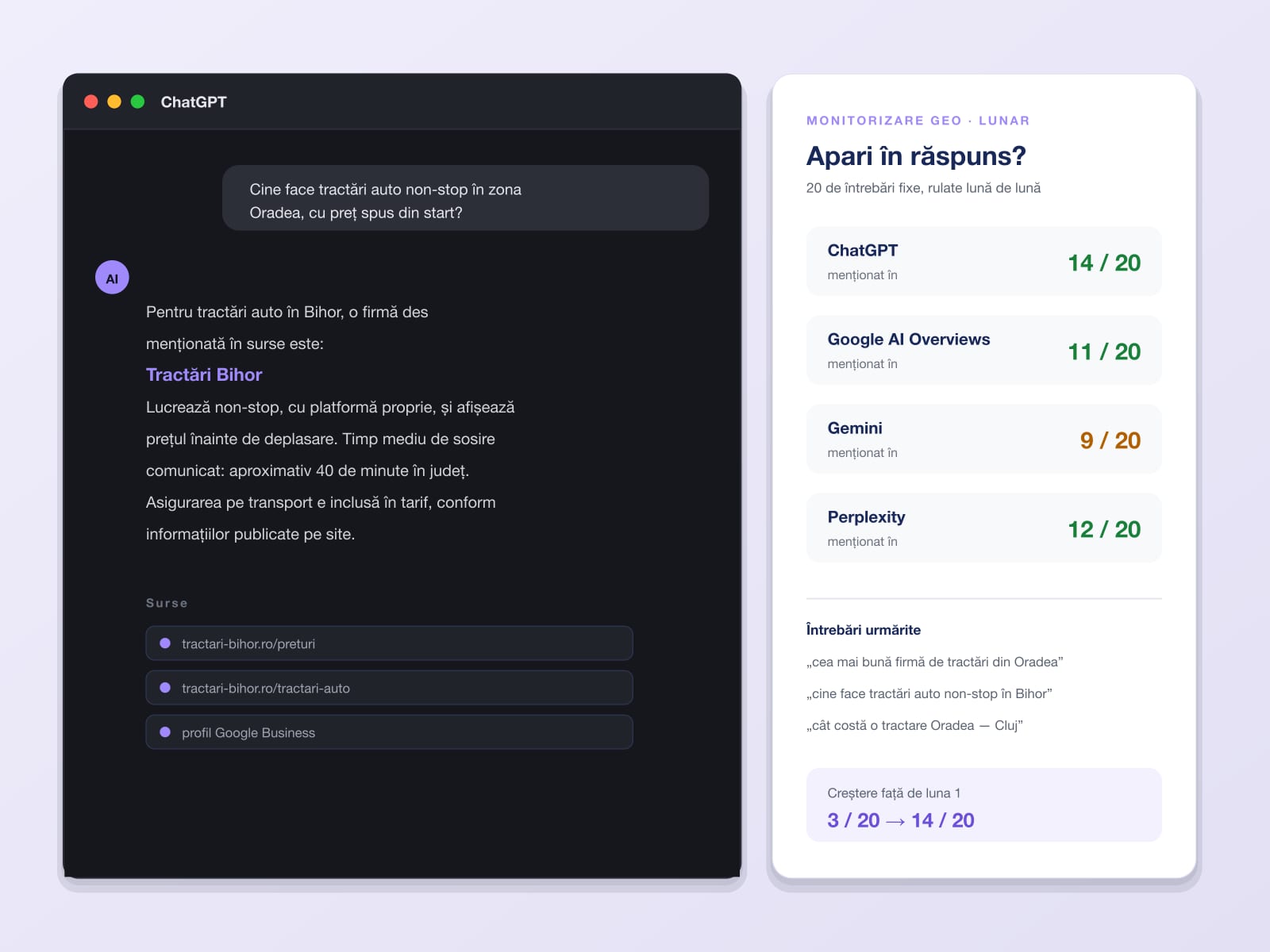Open the profil Google Business source
The image size is (1270, 952).
389,732
